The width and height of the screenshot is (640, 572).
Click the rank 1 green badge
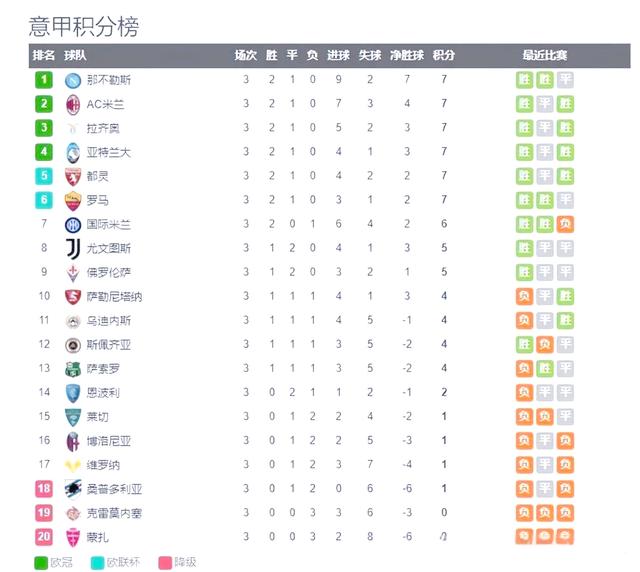43,80
